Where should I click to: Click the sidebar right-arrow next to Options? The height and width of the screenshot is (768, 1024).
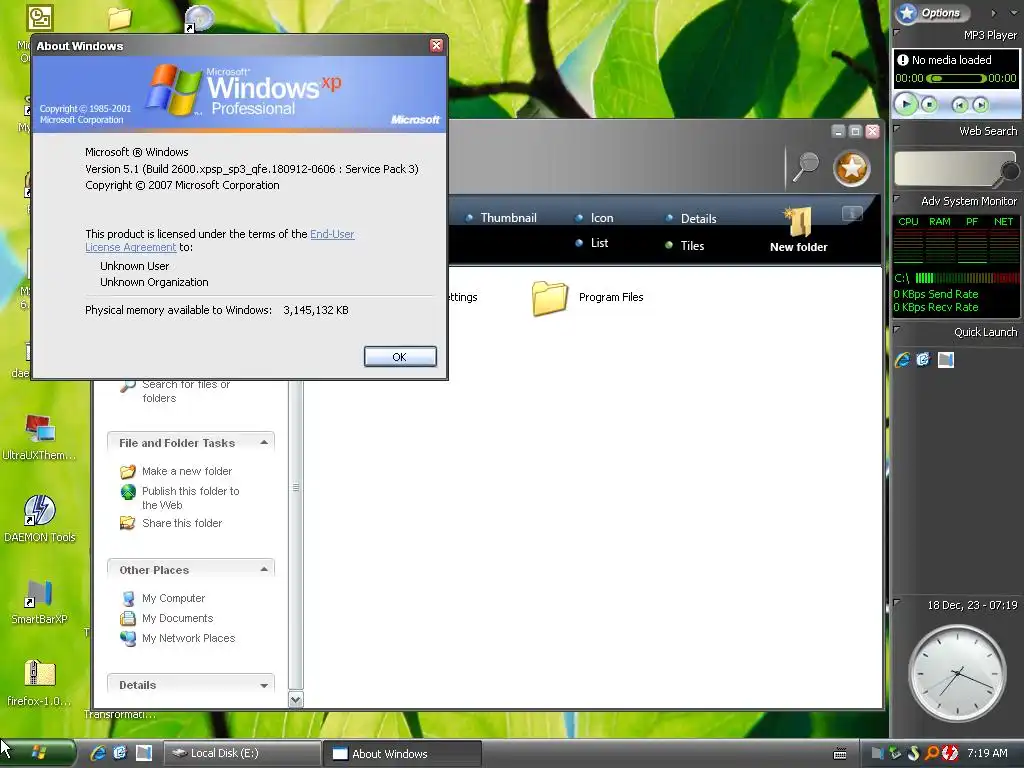click(993, 12)
